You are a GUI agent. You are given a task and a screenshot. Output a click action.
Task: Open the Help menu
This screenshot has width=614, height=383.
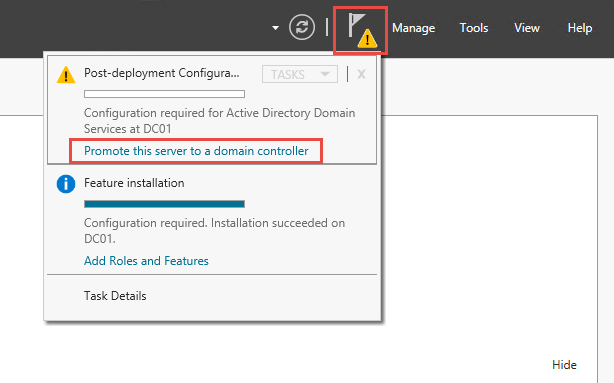(x=580, y=28)
